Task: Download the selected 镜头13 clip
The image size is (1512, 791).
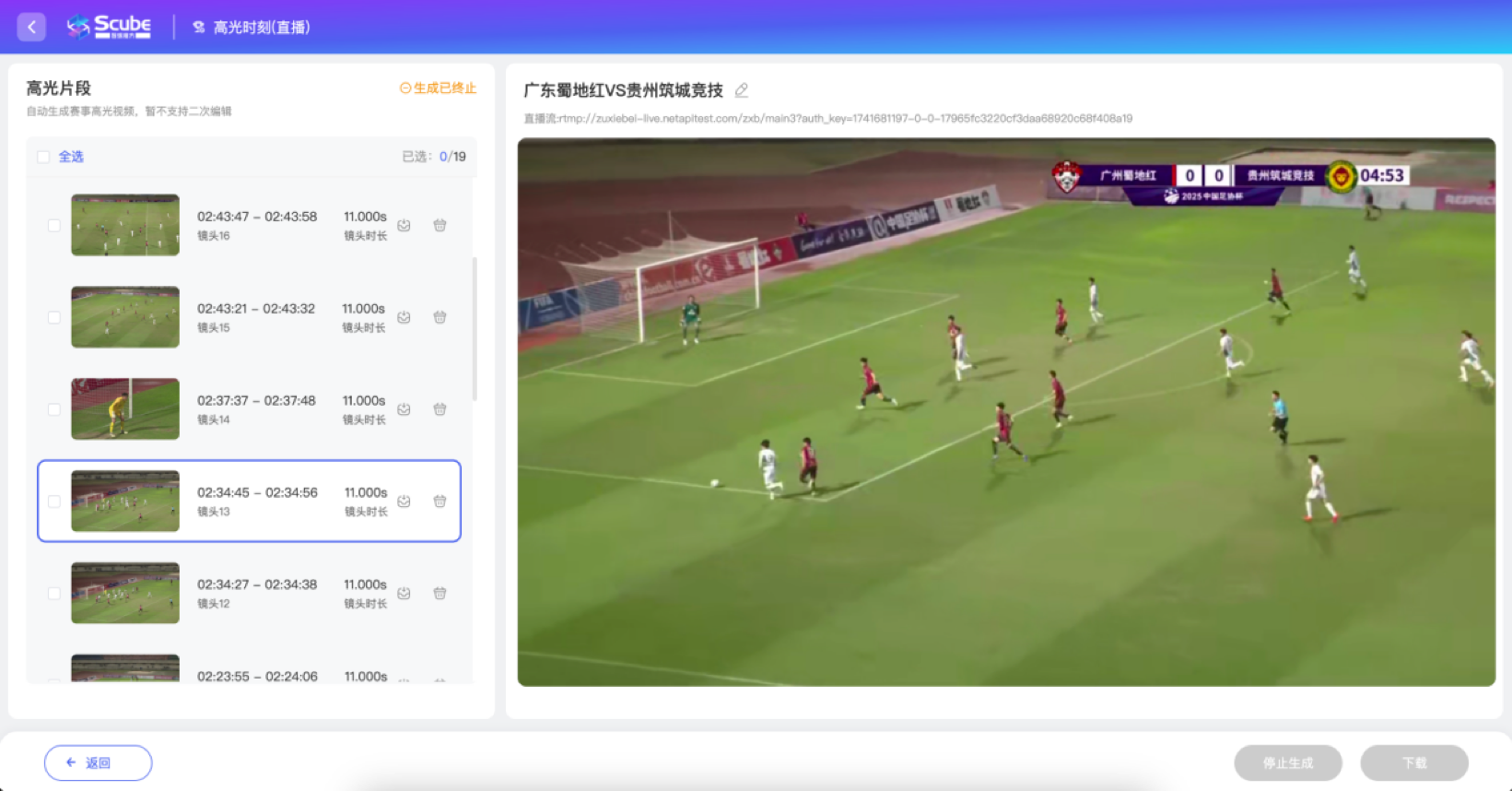Action: 404,502
